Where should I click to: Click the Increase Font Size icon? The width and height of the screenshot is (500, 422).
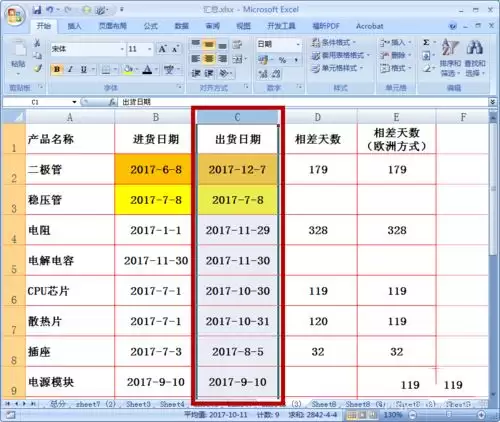(x=162, y=49)
